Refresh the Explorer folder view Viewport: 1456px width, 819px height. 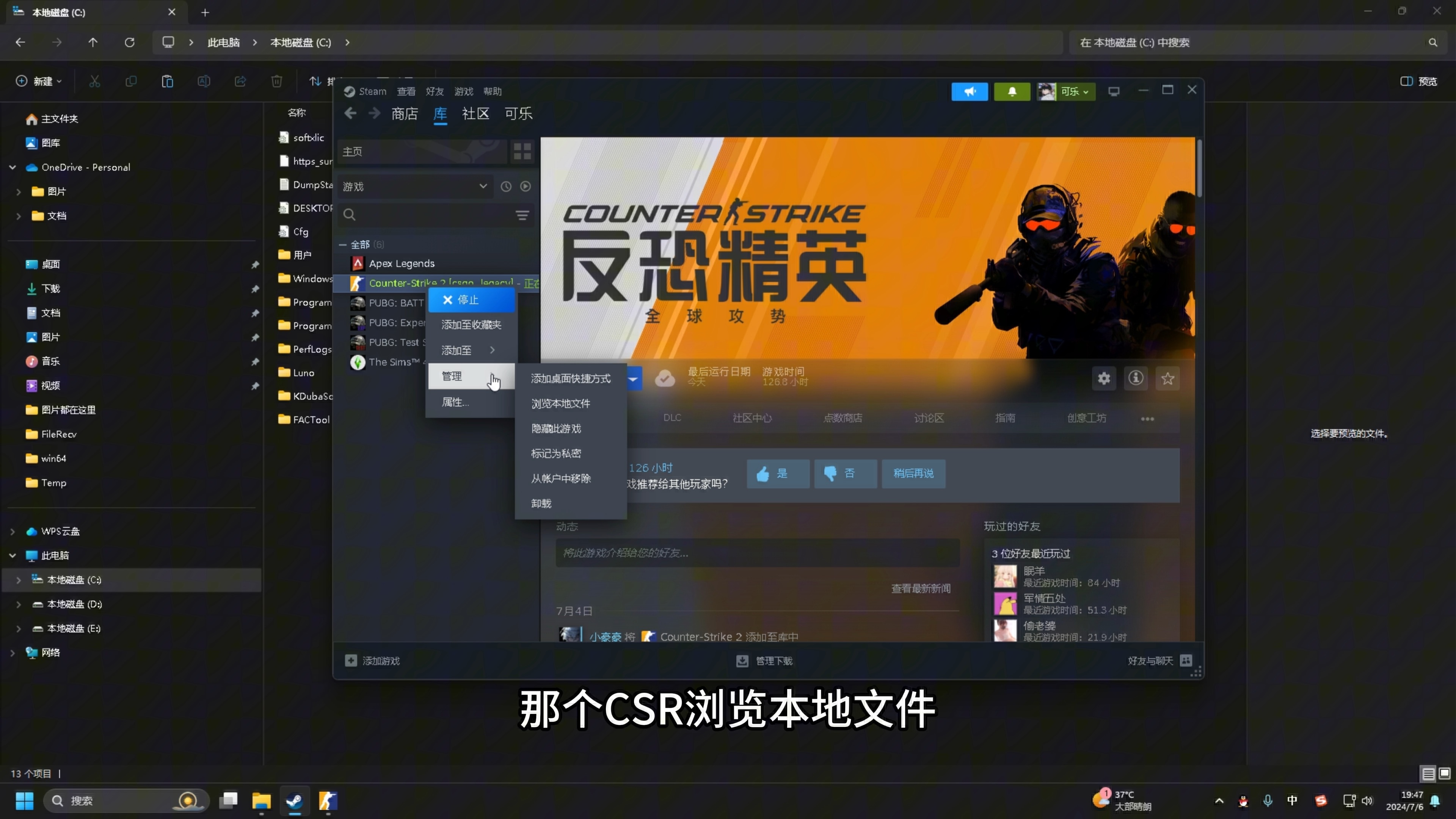(x=129, y=42)
